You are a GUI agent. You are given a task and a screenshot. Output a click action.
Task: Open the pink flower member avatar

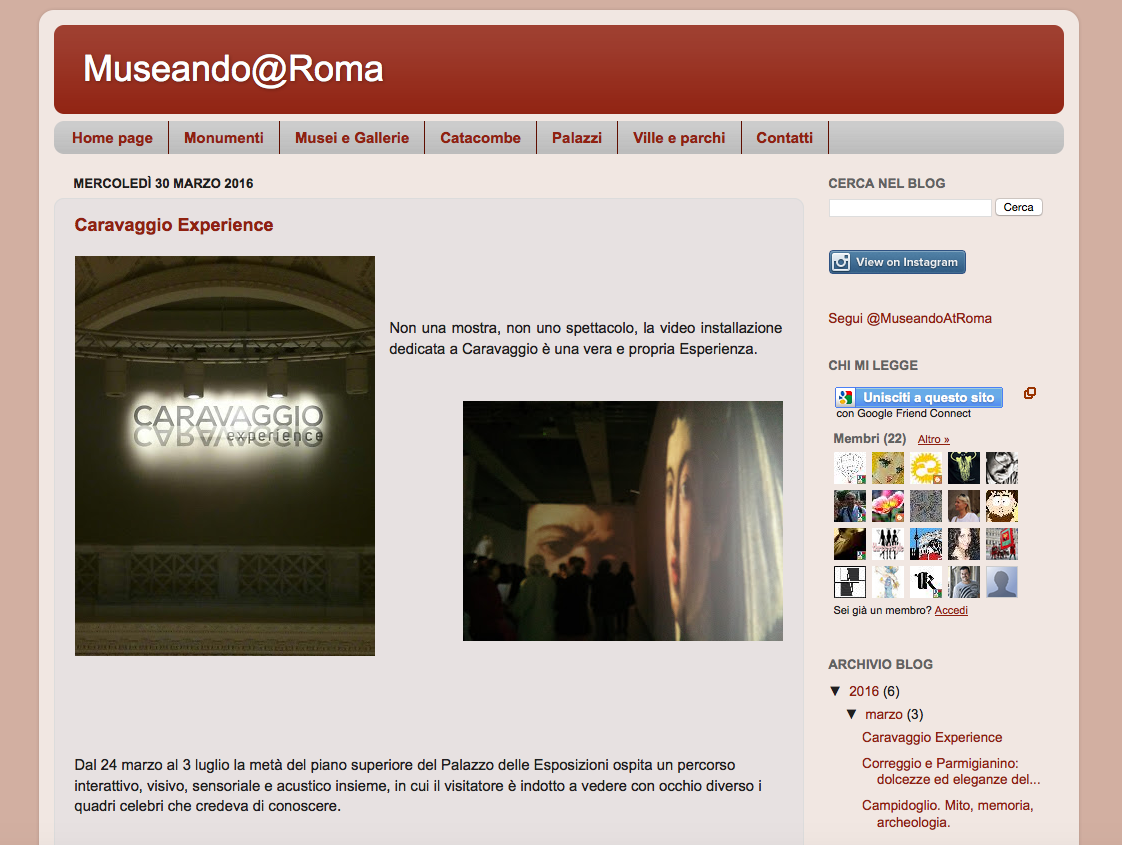click(887, 506)
